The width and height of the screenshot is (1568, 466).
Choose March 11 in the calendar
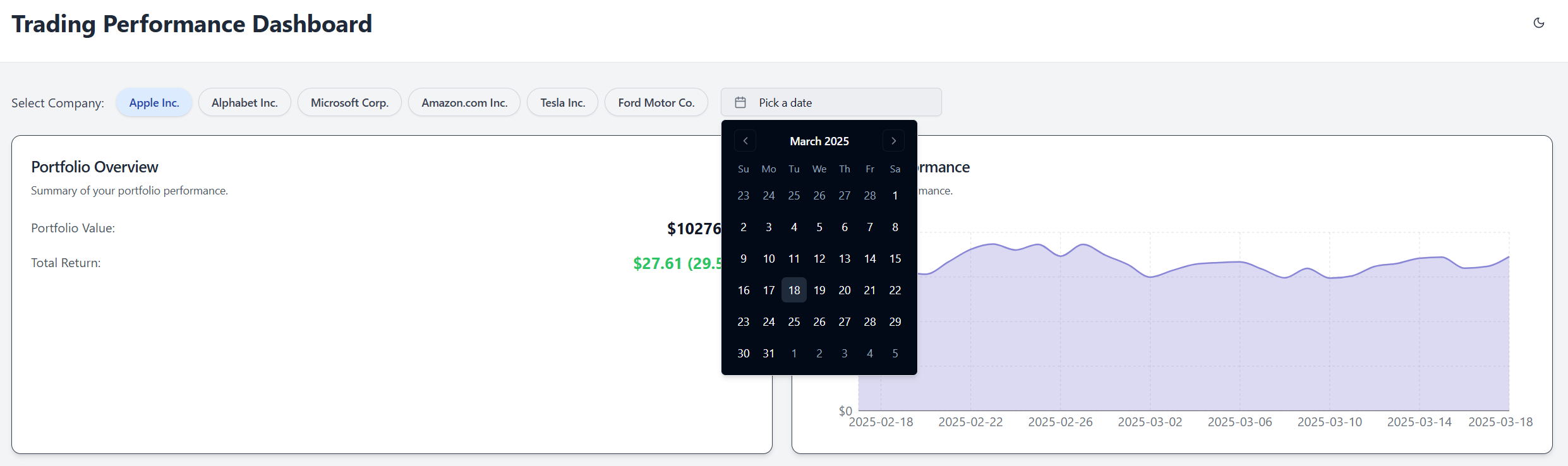[794, 258]
